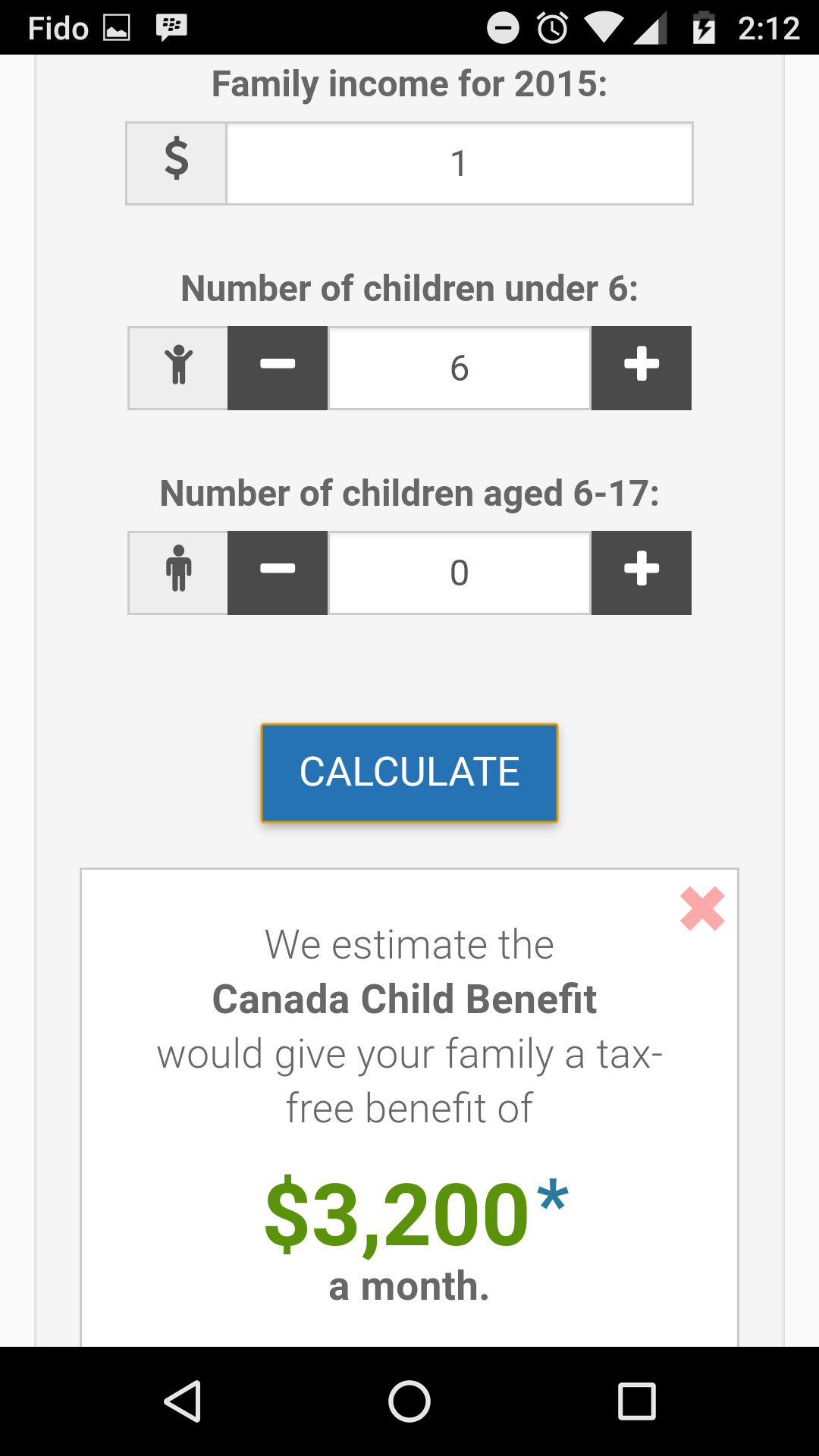Tap the blue asterisk next to $3,200

[x=552, y=1195]
